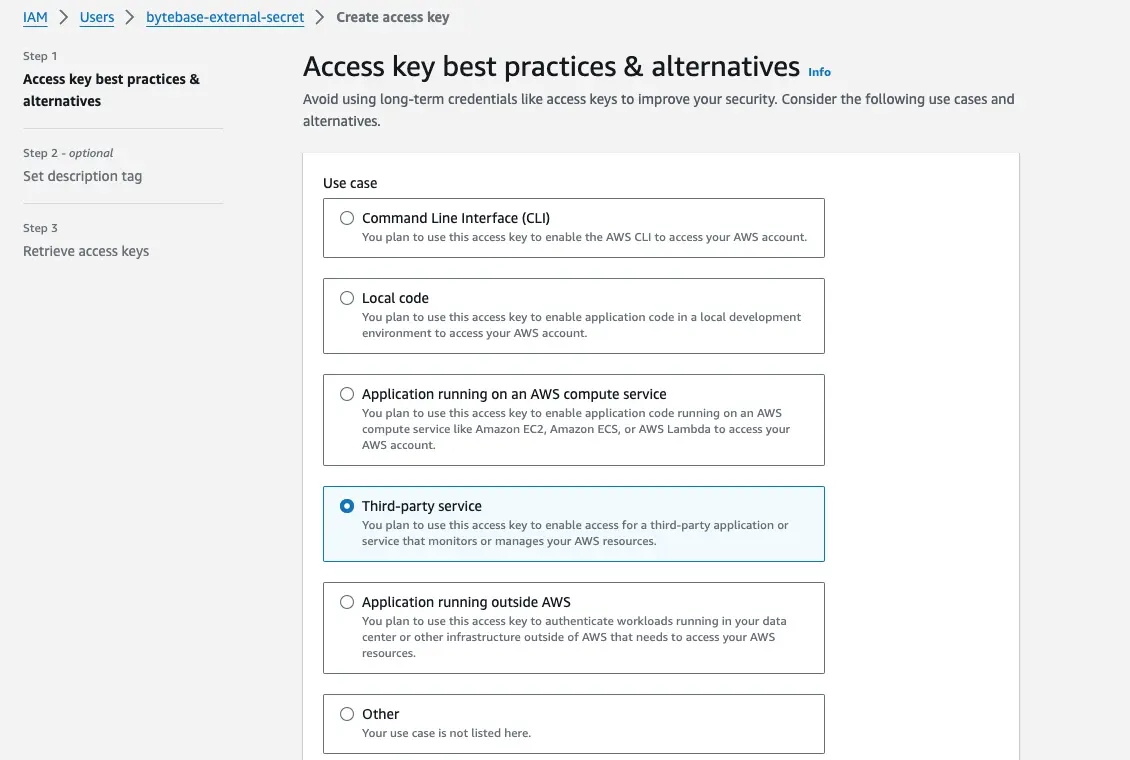Go to Set description tag step

point(82,176)
